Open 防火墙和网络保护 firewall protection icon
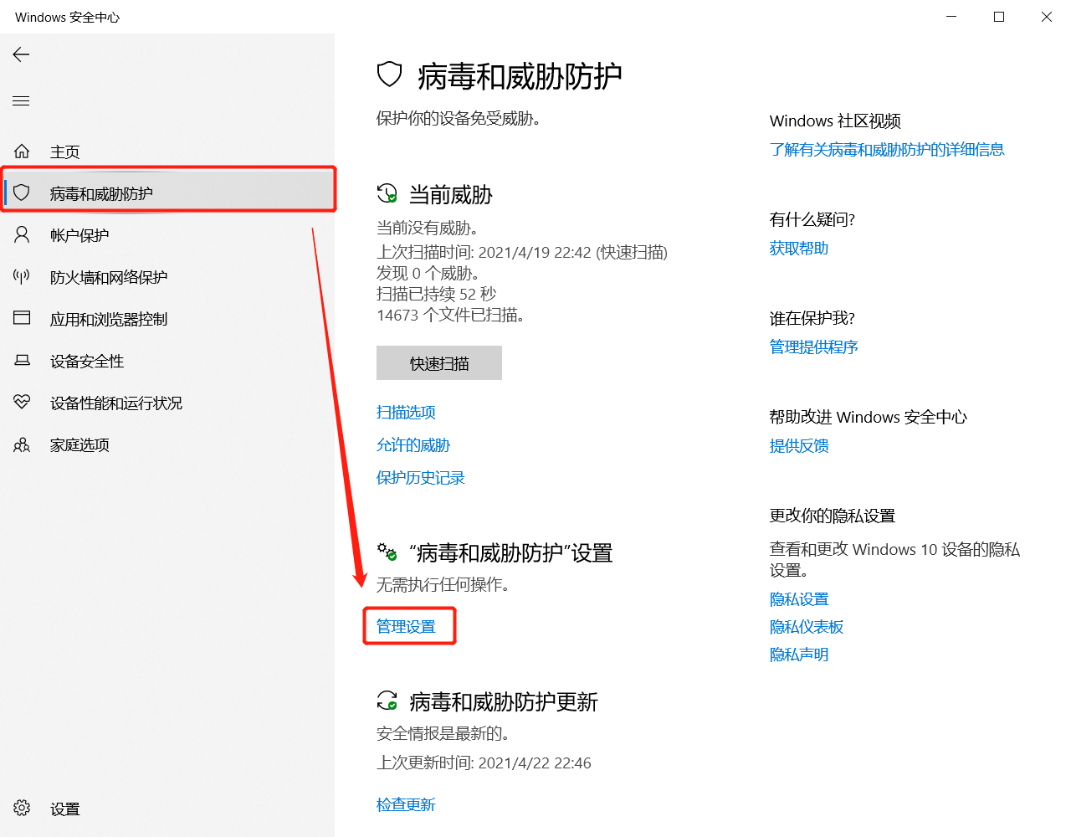This screenshot has height=837, width=1071. click(21, 277)
